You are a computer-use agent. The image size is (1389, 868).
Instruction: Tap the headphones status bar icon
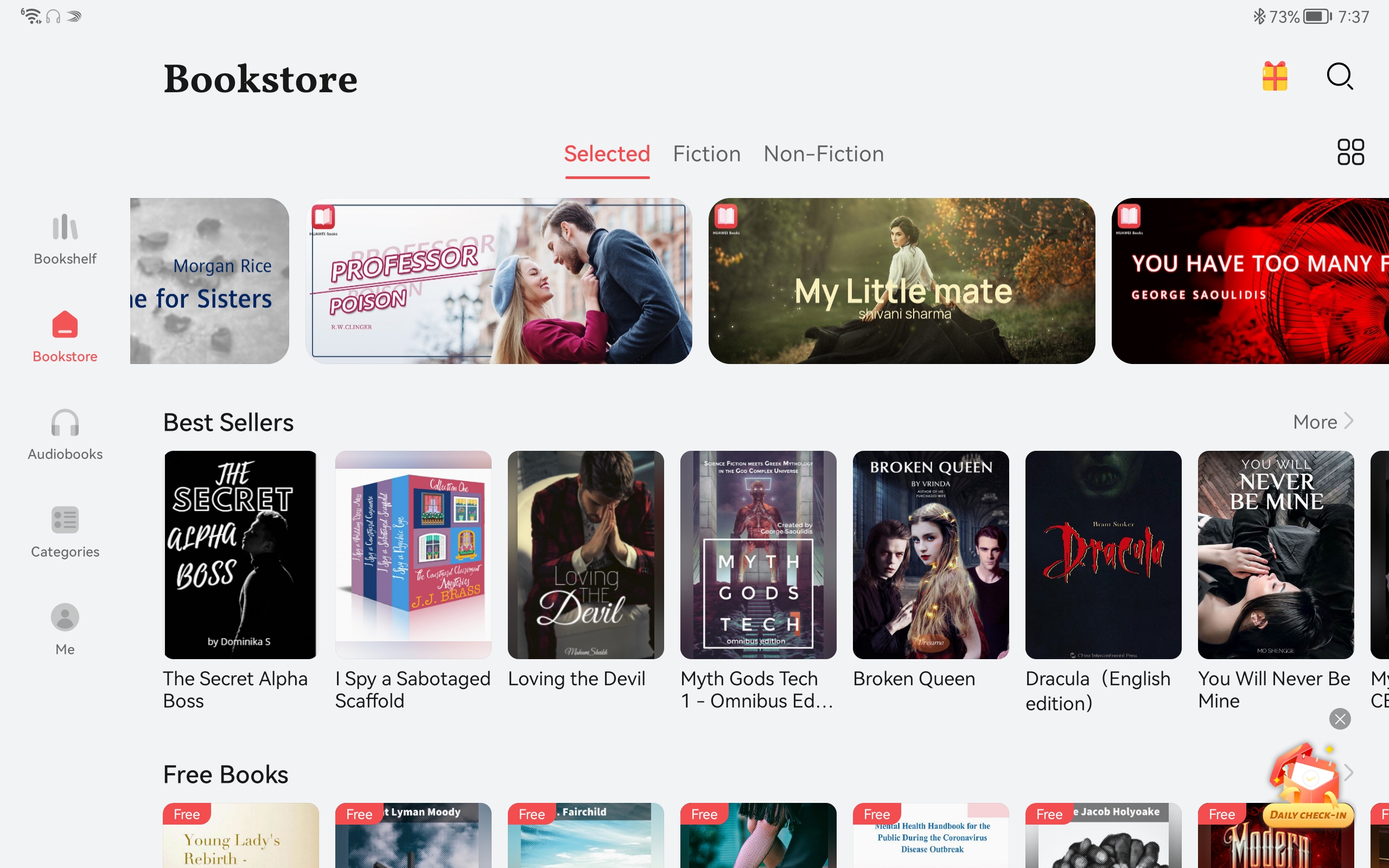[x=53, y=16]
